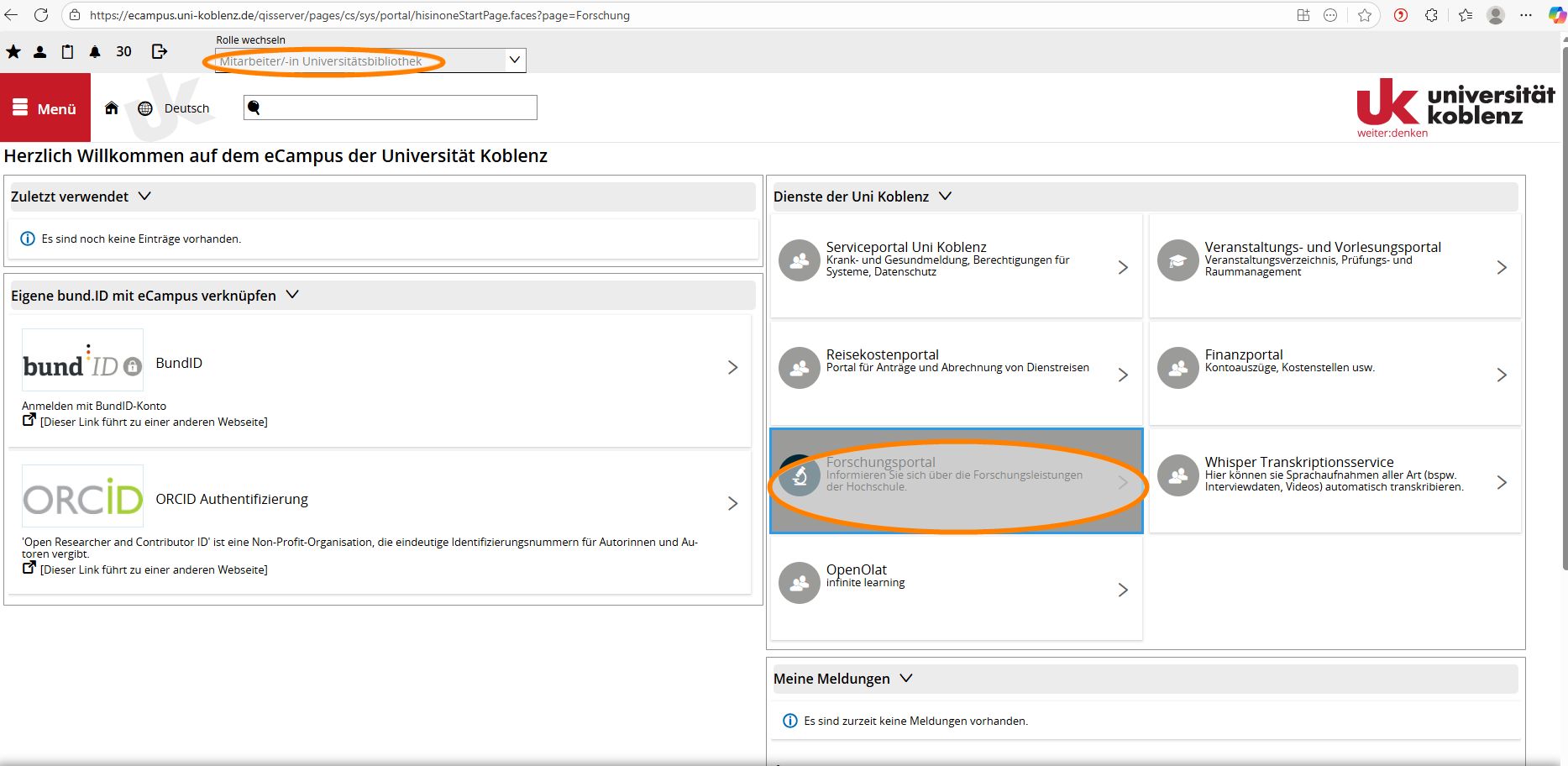Image resolution: width=1568 pixels, height=766 pixels.
Task: Open the Reisekostenportal tile
Action: point(956,374)
